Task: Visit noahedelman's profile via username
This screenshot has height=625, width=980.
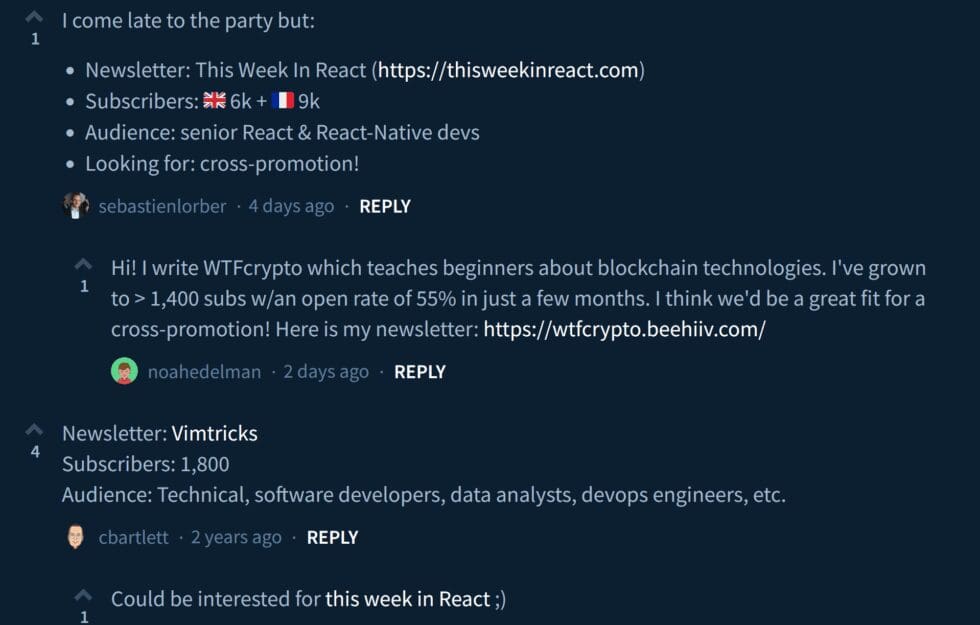Action: tap(204, 372)
